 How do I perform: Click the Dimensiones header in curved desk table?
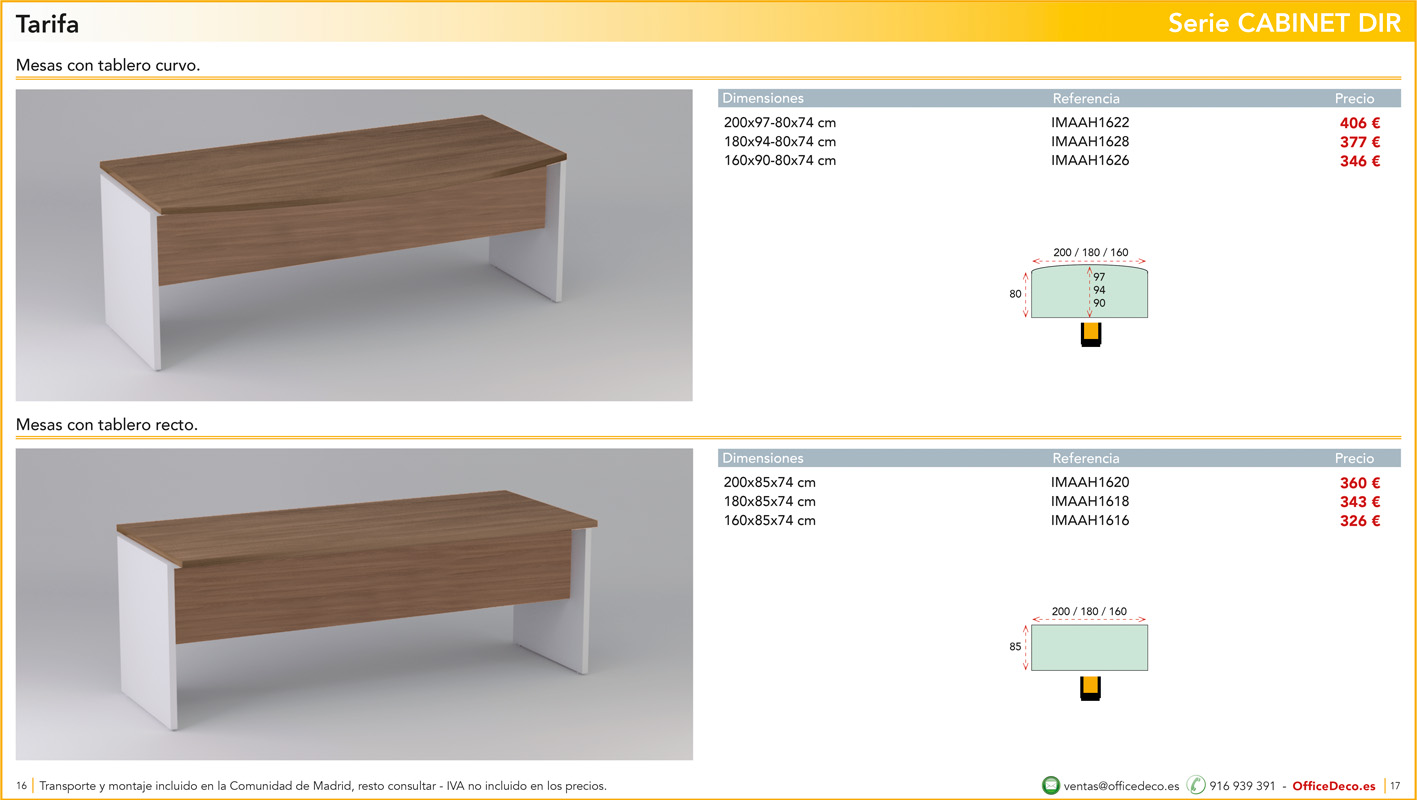tap(763, 99)
